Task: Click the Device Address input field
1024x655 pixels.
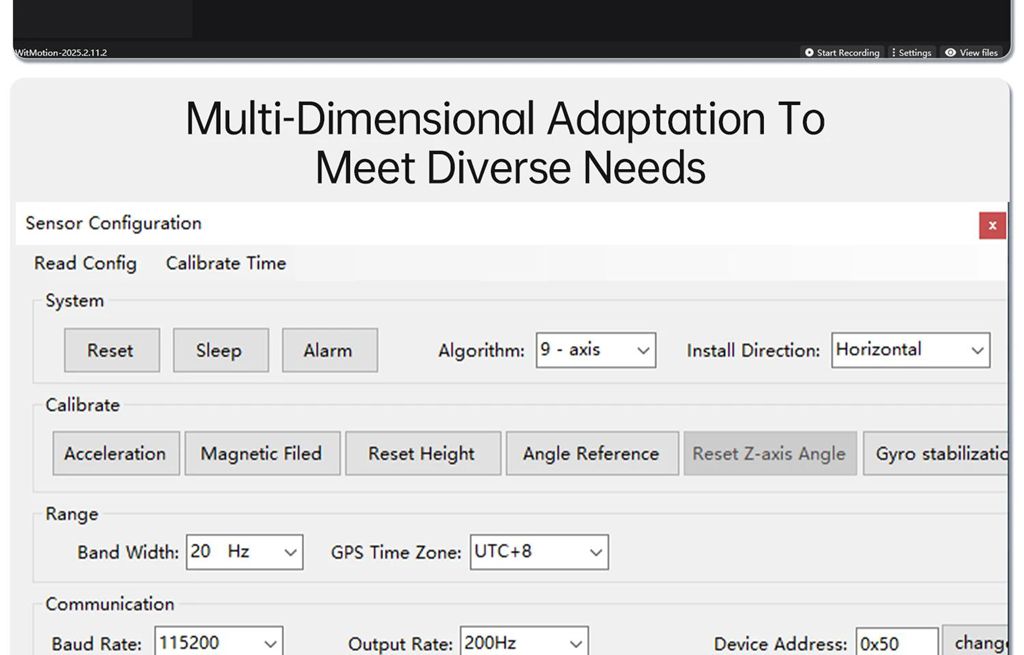Action: coord(895,643)
